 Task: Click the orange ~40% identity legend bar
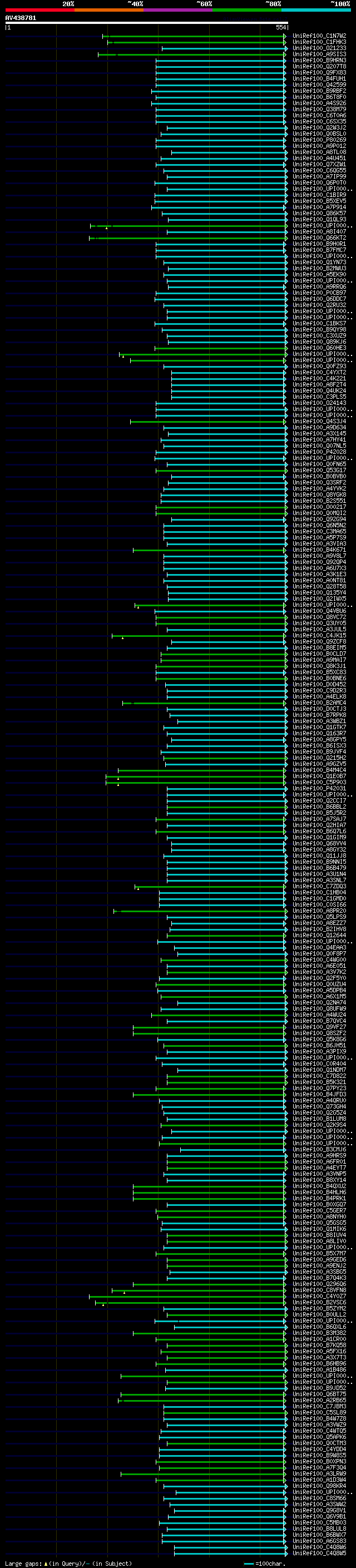click(109, 10)
